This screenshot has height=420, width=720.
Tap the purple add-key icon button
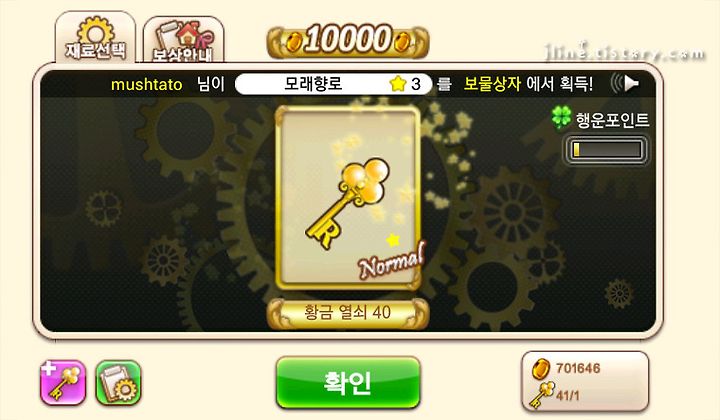tap(63, 383)
